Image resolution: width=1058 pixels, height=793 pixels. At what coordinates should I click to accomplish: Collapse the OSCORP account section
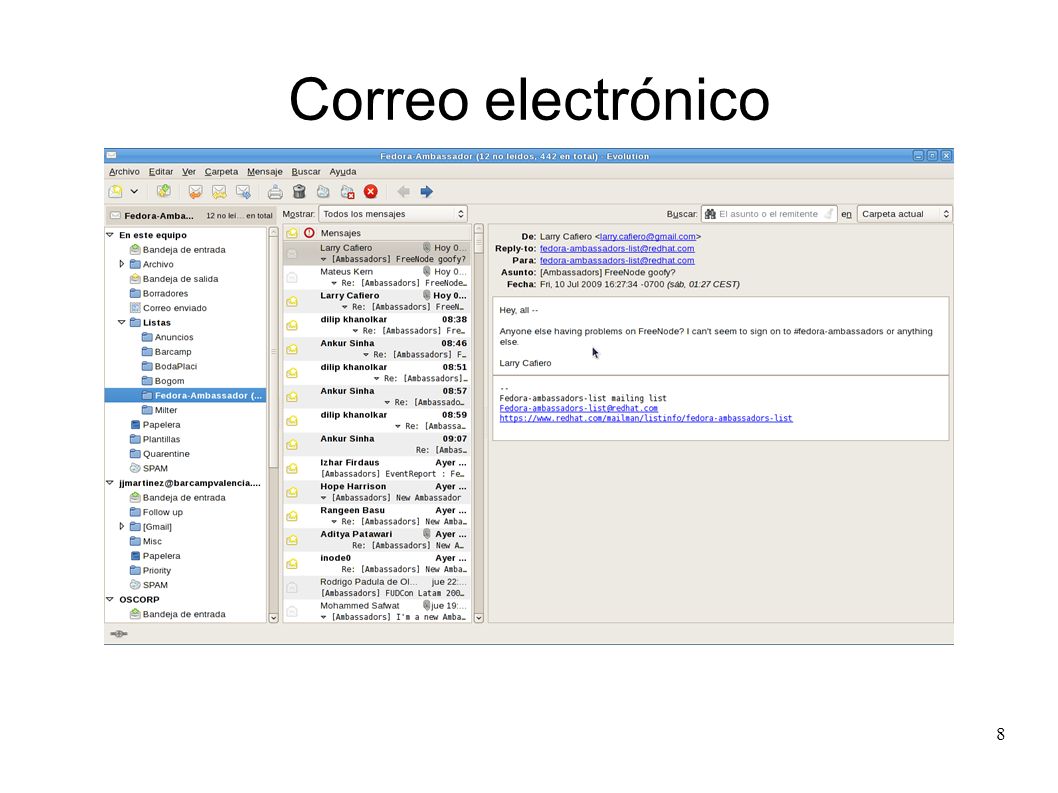(x=110, y=599)
